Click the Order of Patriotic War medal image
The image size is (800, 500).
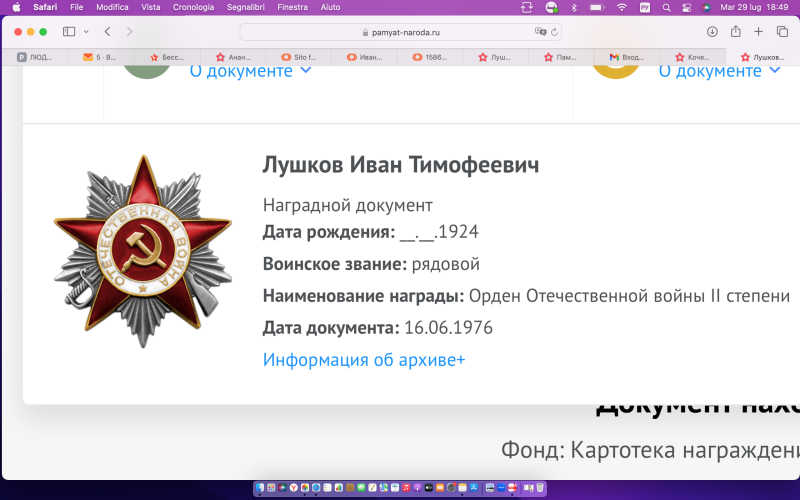coord(143,251)
